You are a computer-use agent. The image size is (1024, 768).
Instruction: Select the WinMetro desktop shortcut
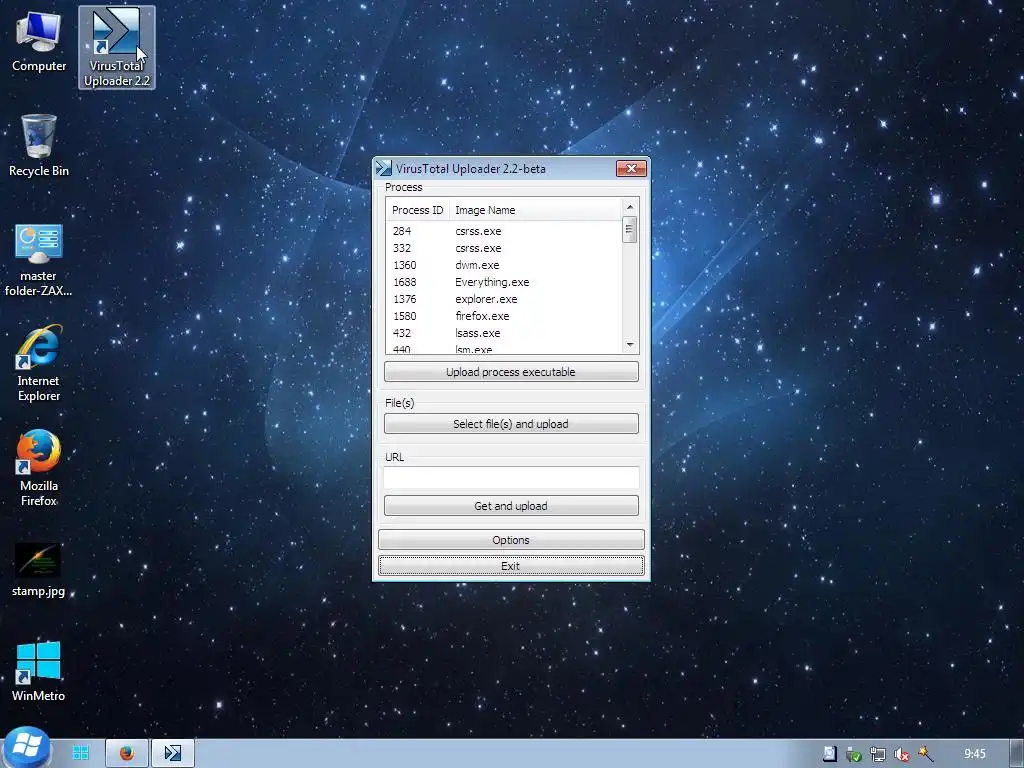pos(39,671)
